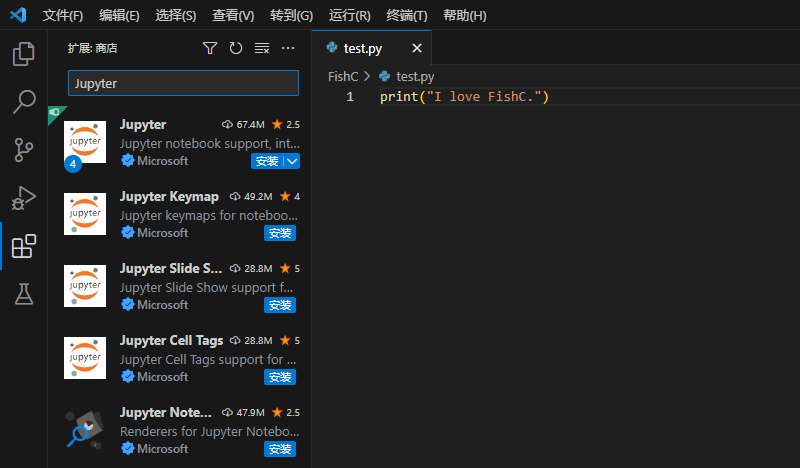The width and height of the screenshot is (800, 468).
Task: Click the Python file icon in test.py tab
Action: (x=332, y=47)
